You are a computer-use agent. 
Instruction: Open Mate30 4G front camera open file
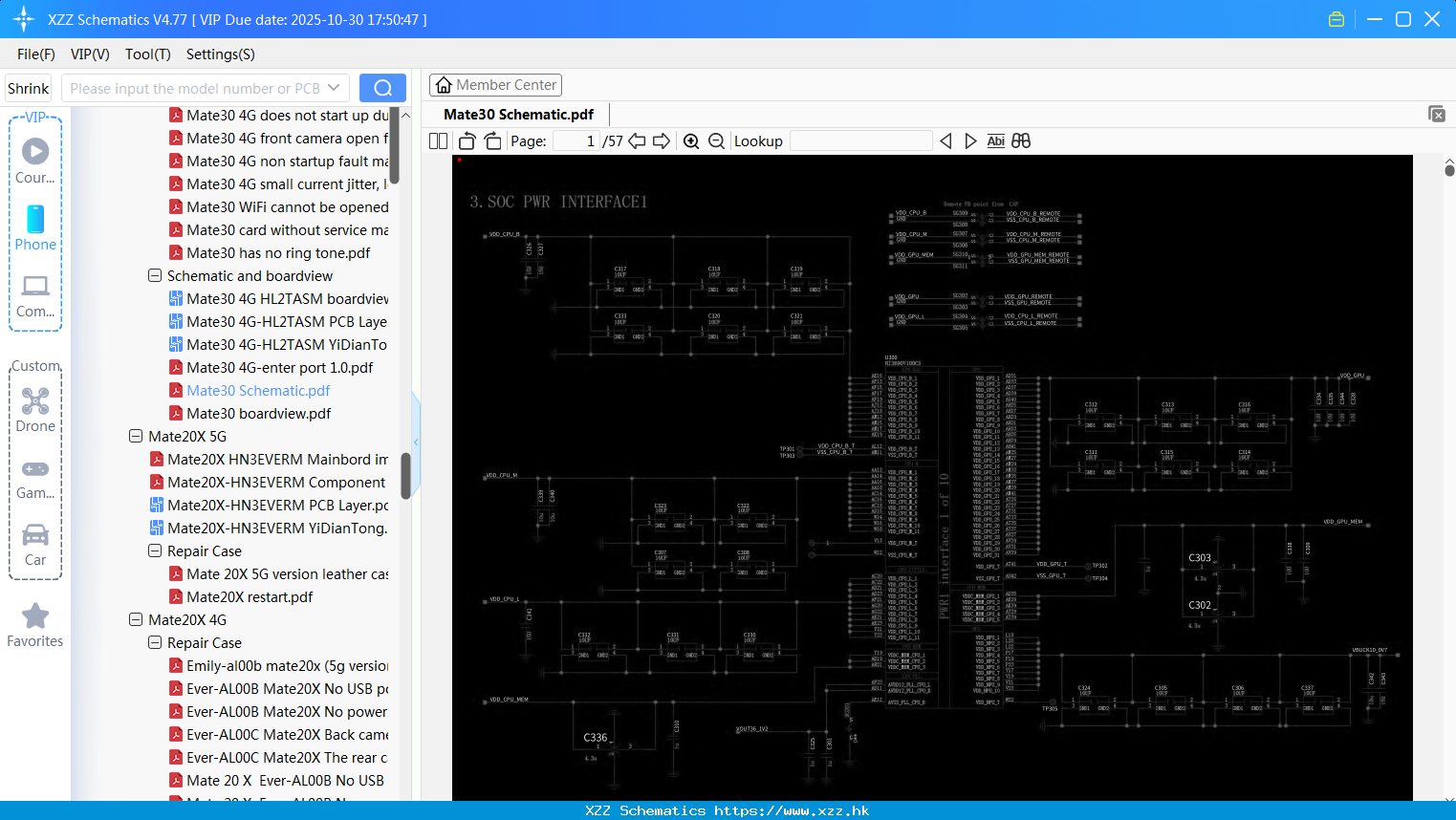pyautogui.click(x=279, y=138)
